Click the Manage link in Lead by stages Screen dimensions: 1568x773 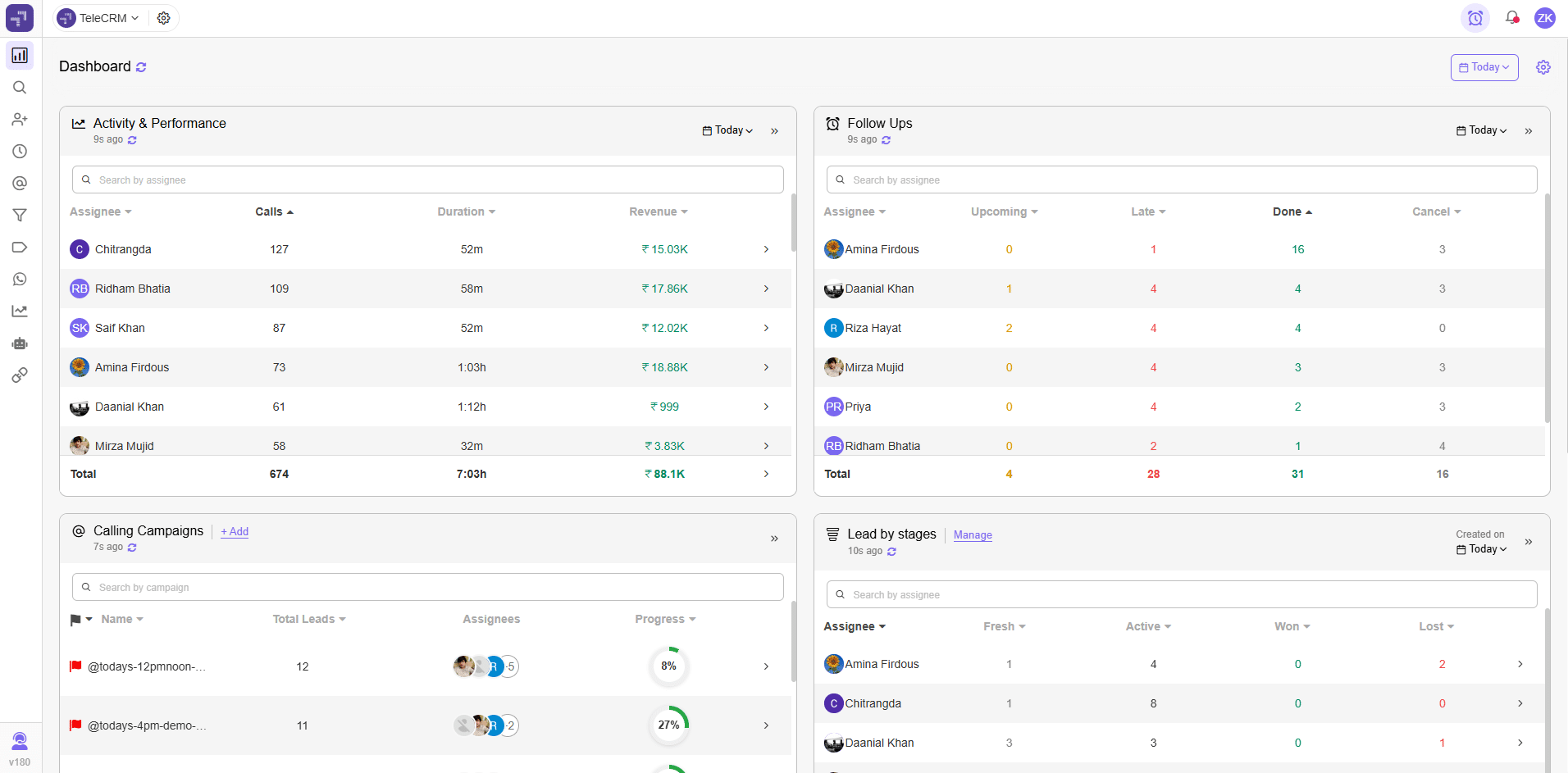[x=972, y=534]
